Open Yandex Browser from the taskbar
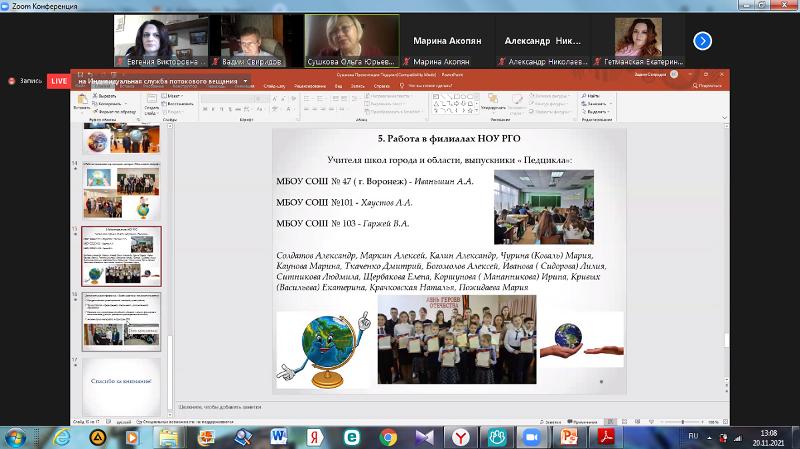 click(x=459, y=436)
